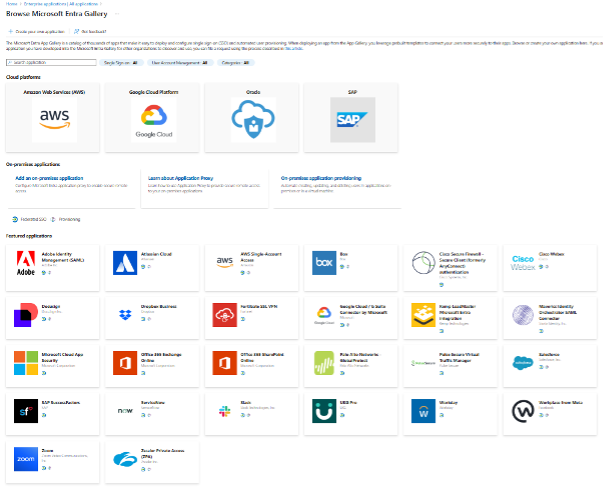Click the Zoom title text

tap(47, 451)
